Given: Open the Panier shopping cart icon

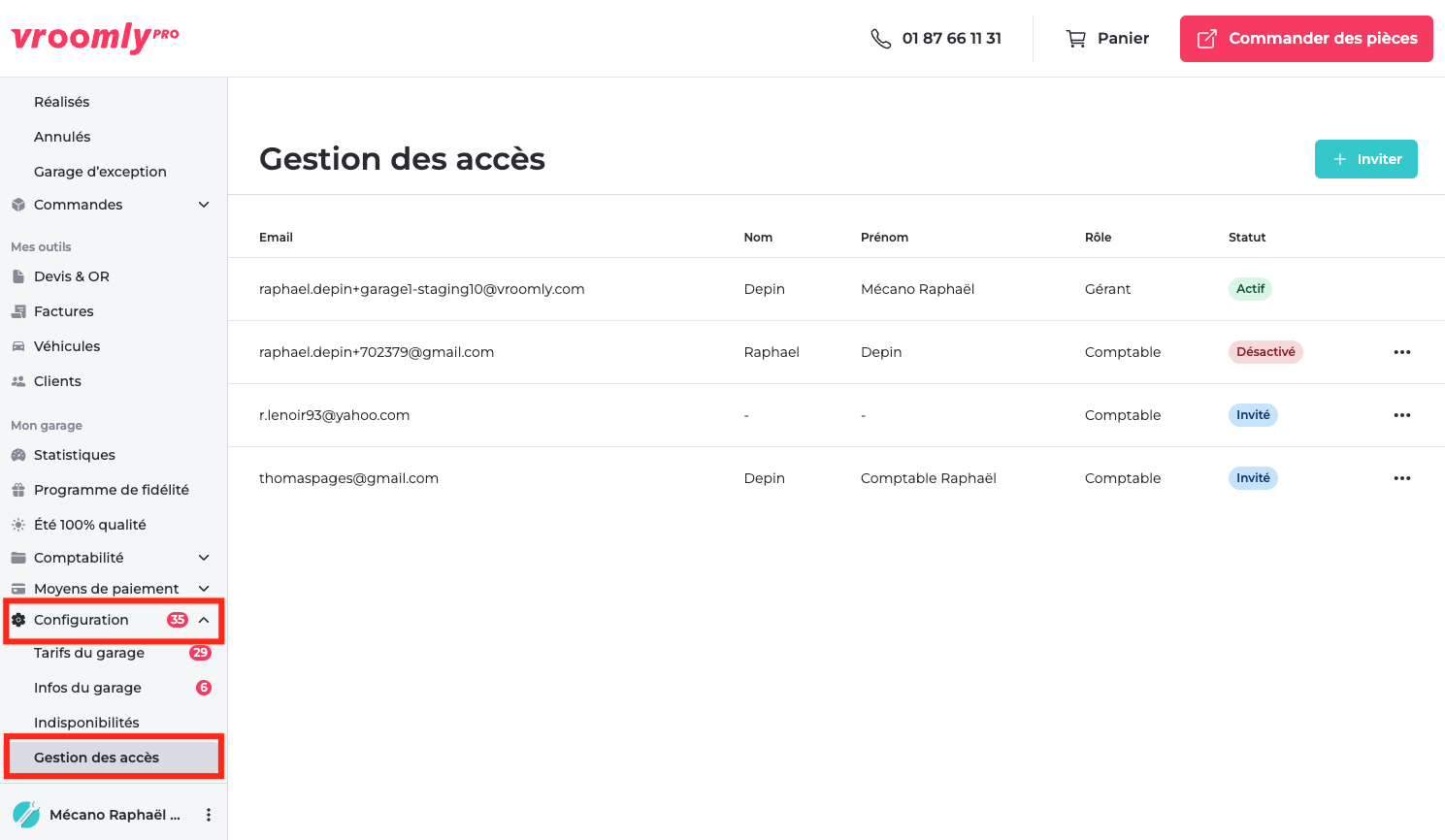Looking at the screenshot, I should click(x=1075, y=38).
